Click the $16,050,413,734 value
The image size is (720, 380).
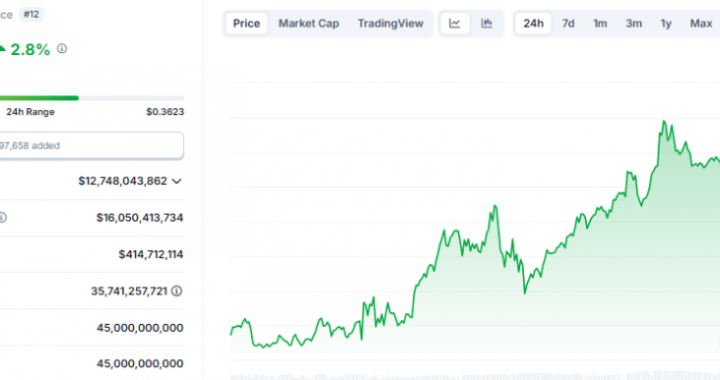coord(140,218)
